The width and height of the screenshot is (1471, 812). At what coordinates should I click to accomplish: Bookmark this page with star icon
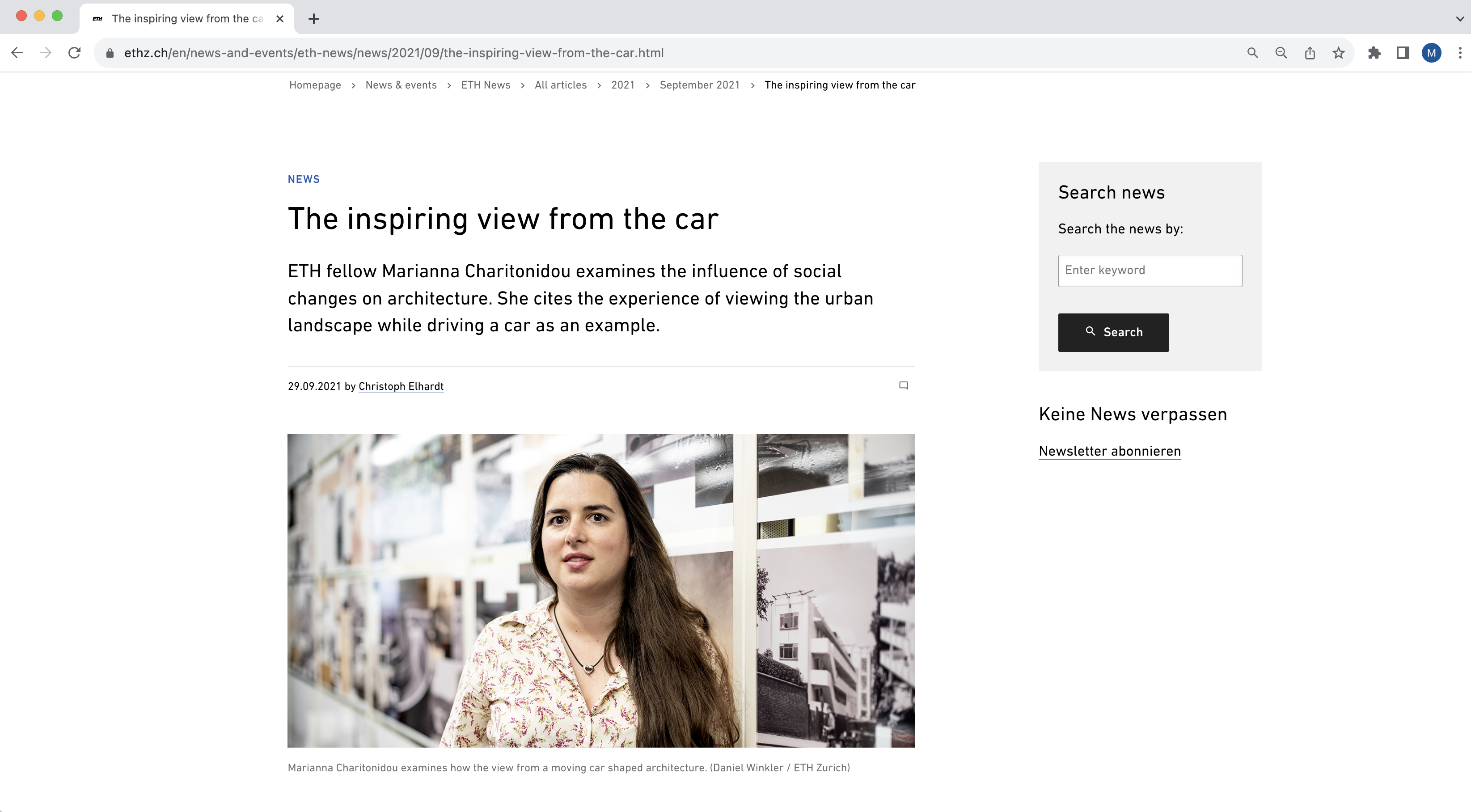click(1339, 52)
